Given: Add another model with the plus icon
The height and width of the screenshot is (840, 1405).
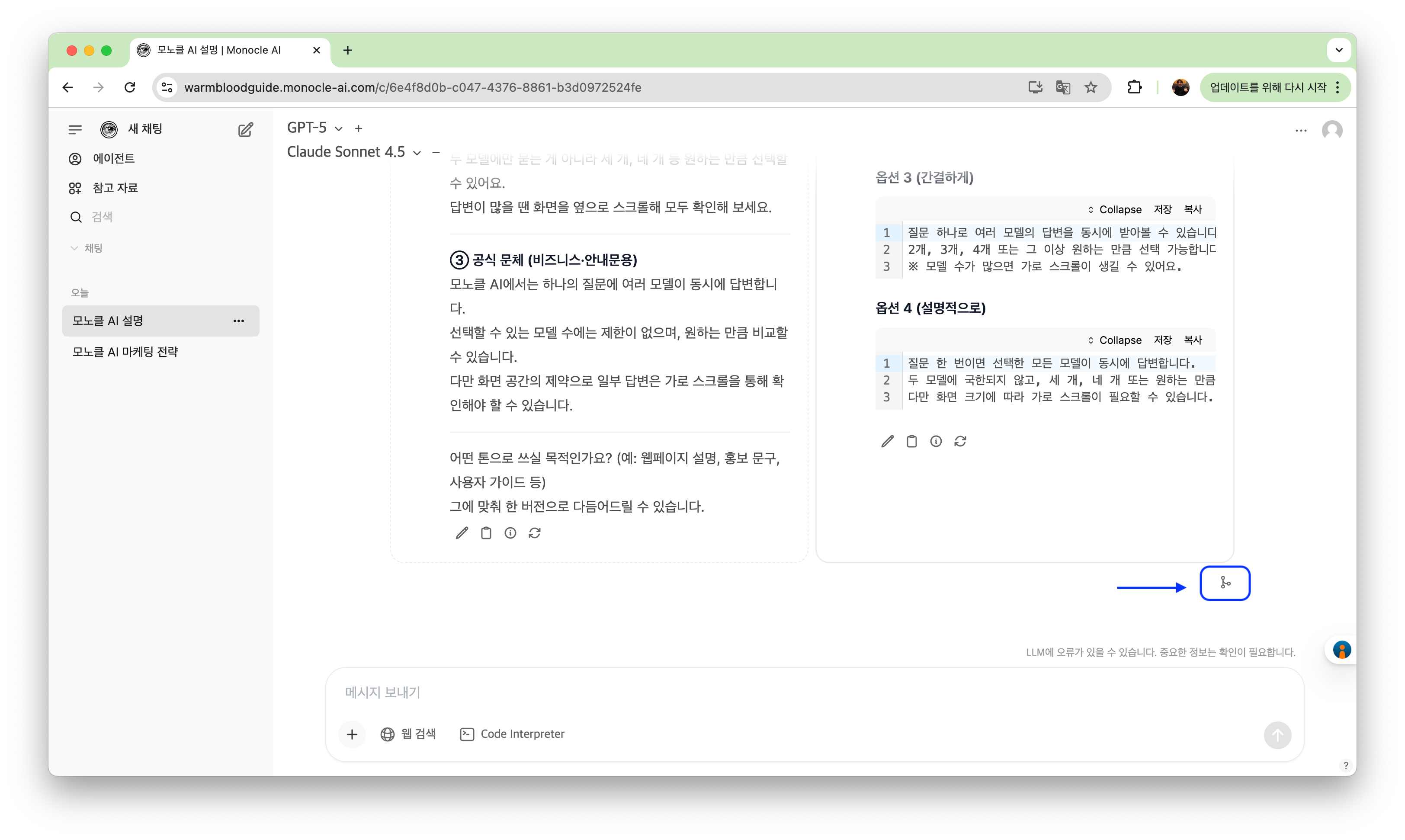Looking at the screenshot, I should [358, 128].
